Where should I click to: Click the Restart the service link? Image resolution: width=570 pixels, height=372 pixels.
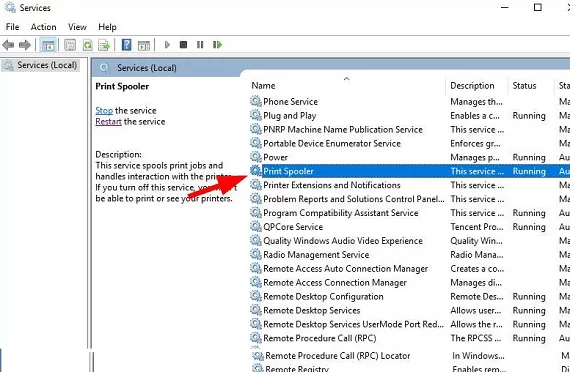pyautogui.click(x=108, y=121)
